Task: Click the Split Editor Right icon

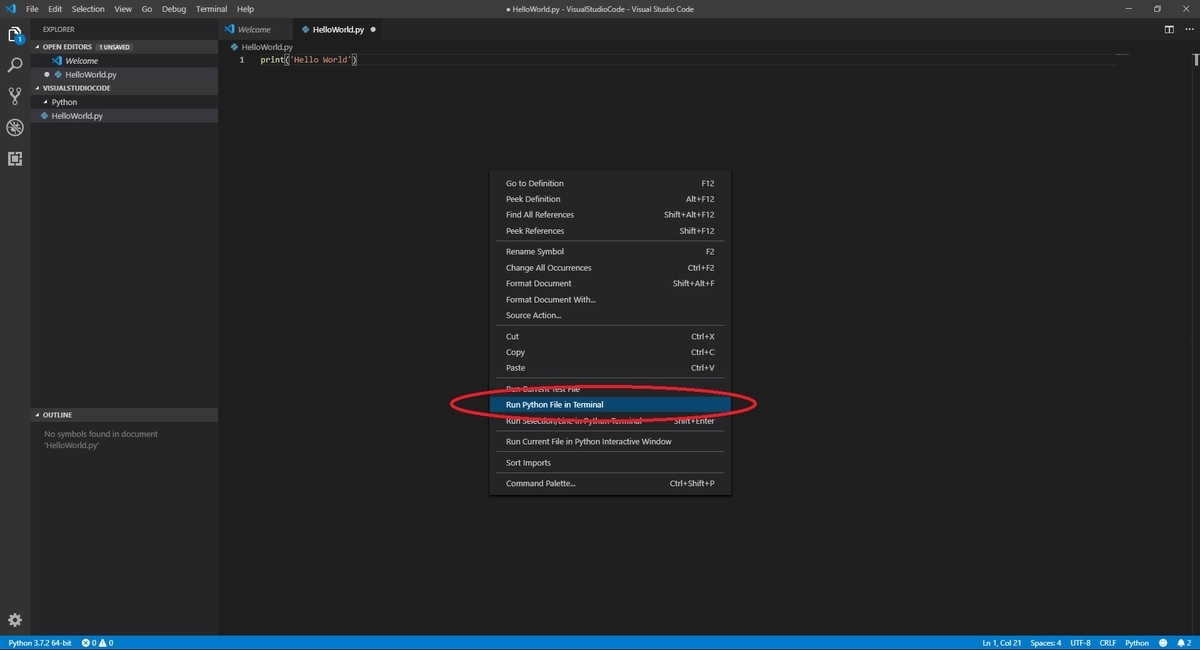Action: coord(1169,30)
